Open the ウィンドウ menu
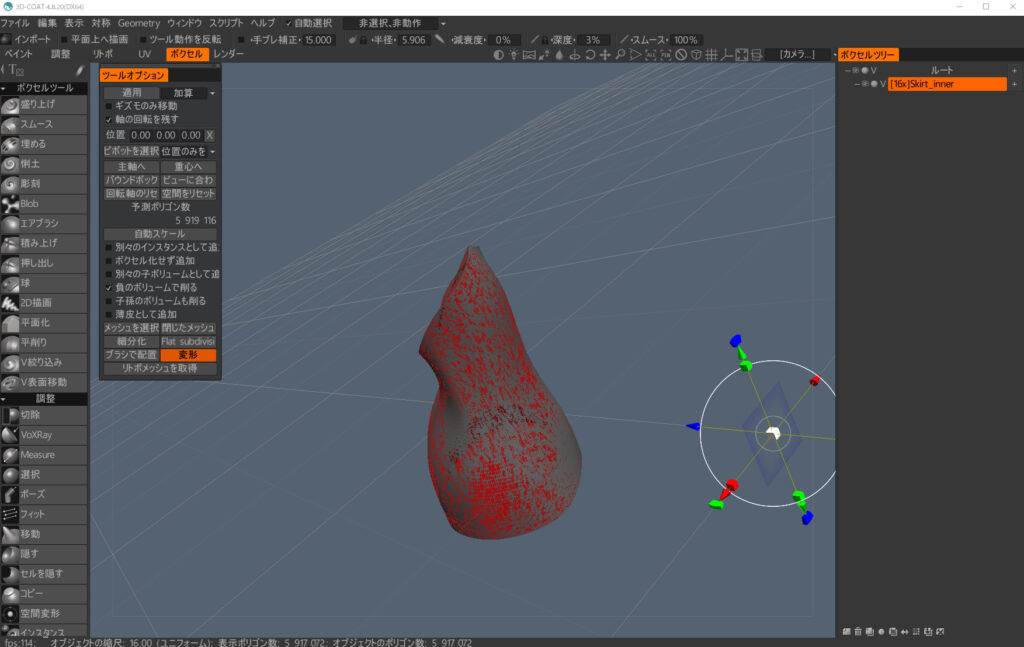Image resolution: width=1024 pixels, height=647 pixels. (184, 22)
